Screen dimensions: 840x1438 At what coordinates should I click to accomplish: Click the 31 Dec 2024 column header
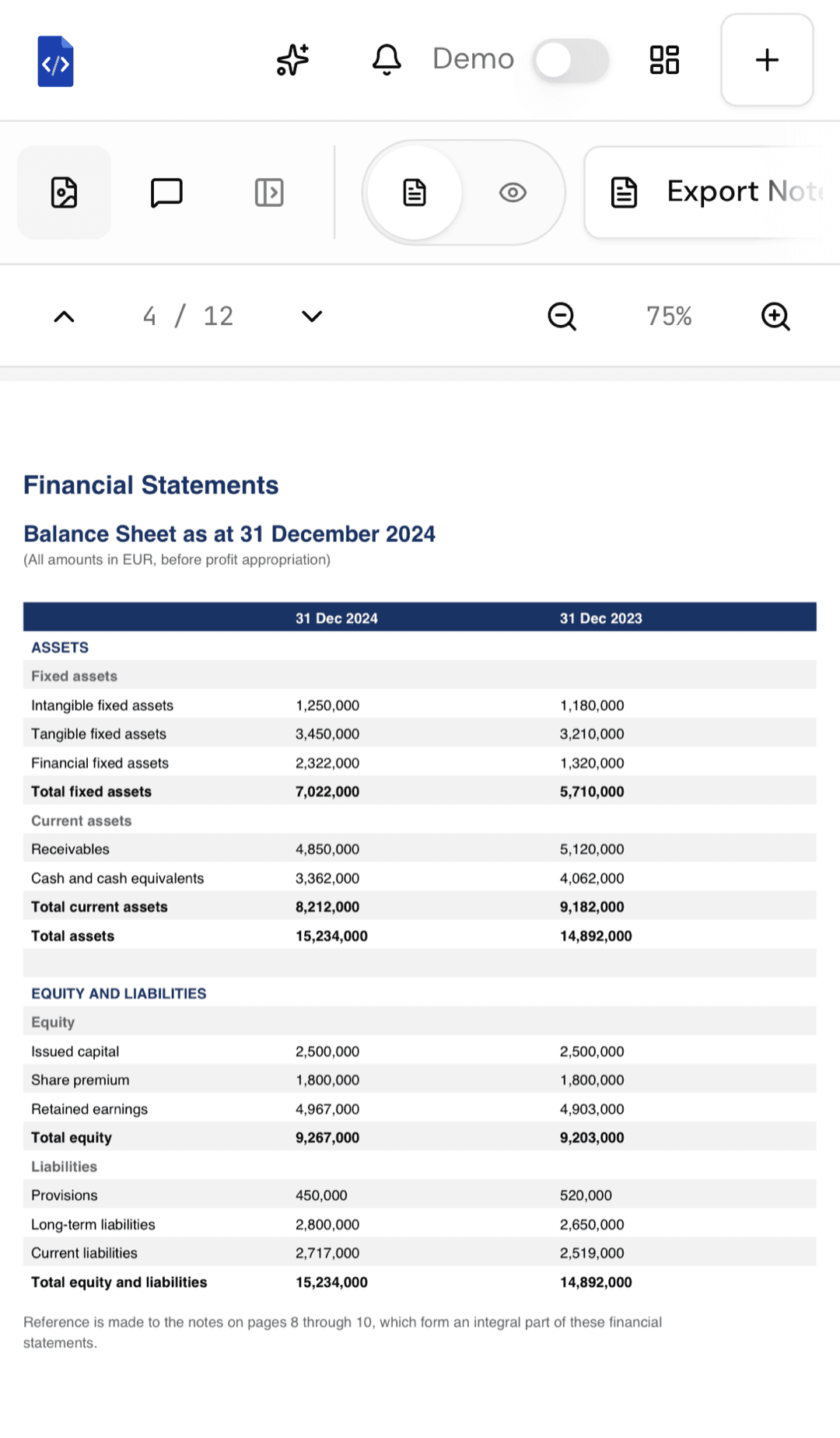[x=337, y=618]
